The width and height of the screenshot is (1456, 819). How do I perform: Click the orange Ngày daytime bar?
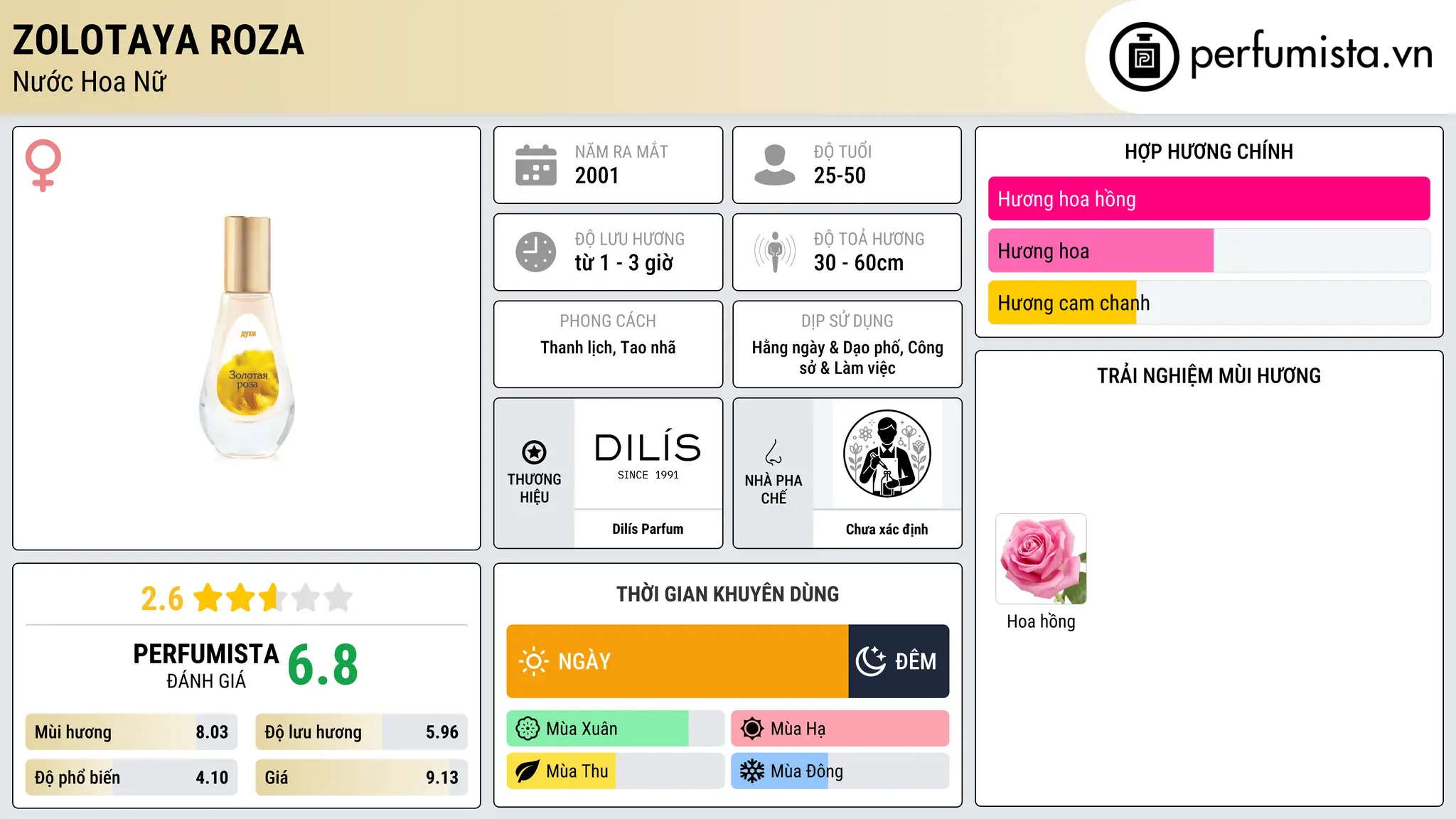[678, 661]
